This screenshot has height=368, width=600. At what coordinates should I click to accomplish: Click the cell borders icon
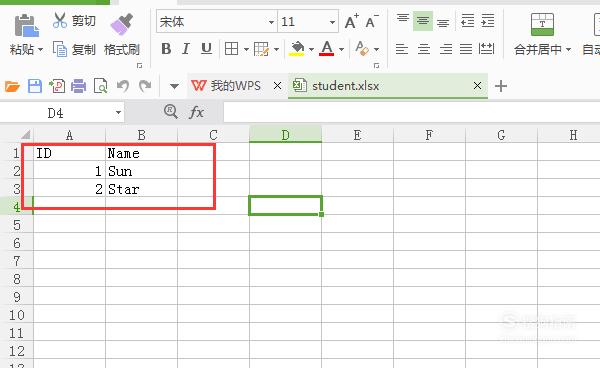pos(232,49)
